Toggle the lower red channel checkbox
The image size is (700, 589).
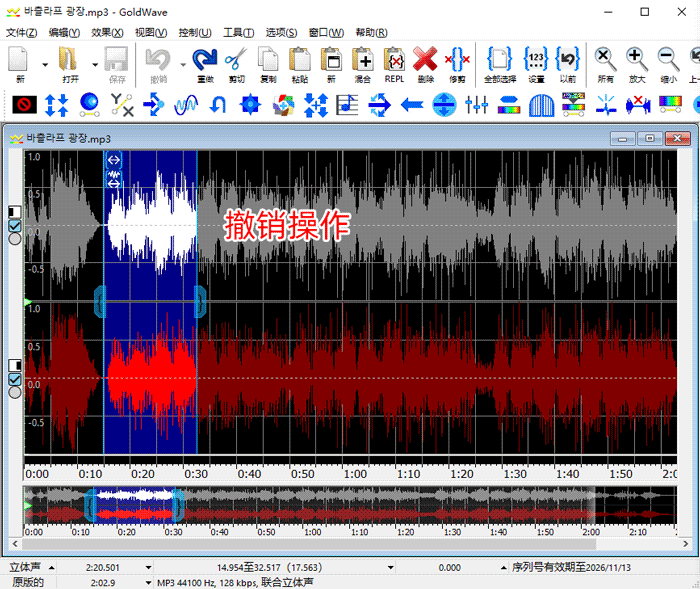click(14, 379)
